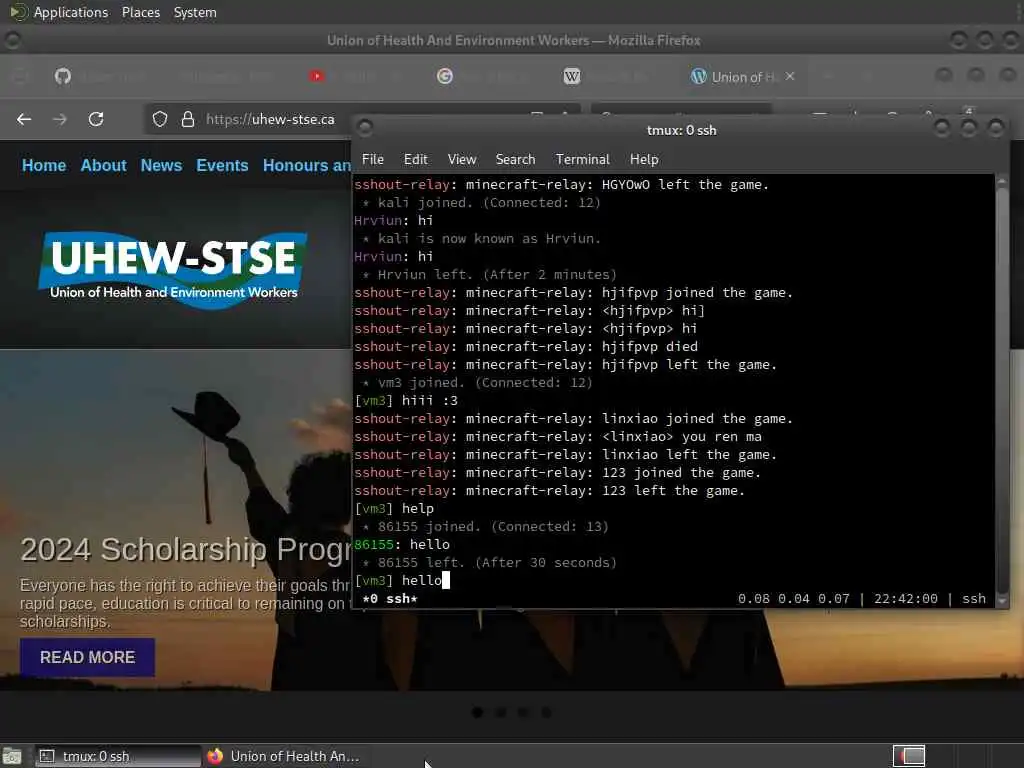This screenshot has height=768, width=1024.
Task: Click the '[vm3] help' chat line
Action: pyautogui.click(x=394, y=508)
